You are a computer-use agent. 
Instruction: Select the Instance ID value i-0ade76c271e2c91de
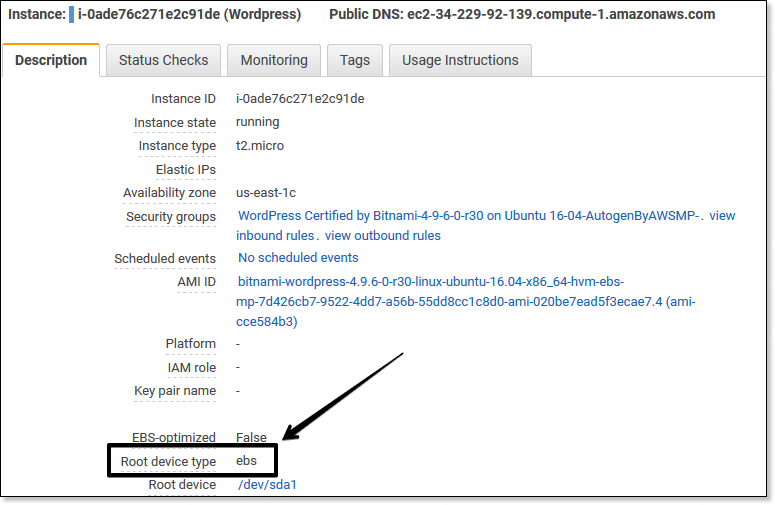(300, 99)
